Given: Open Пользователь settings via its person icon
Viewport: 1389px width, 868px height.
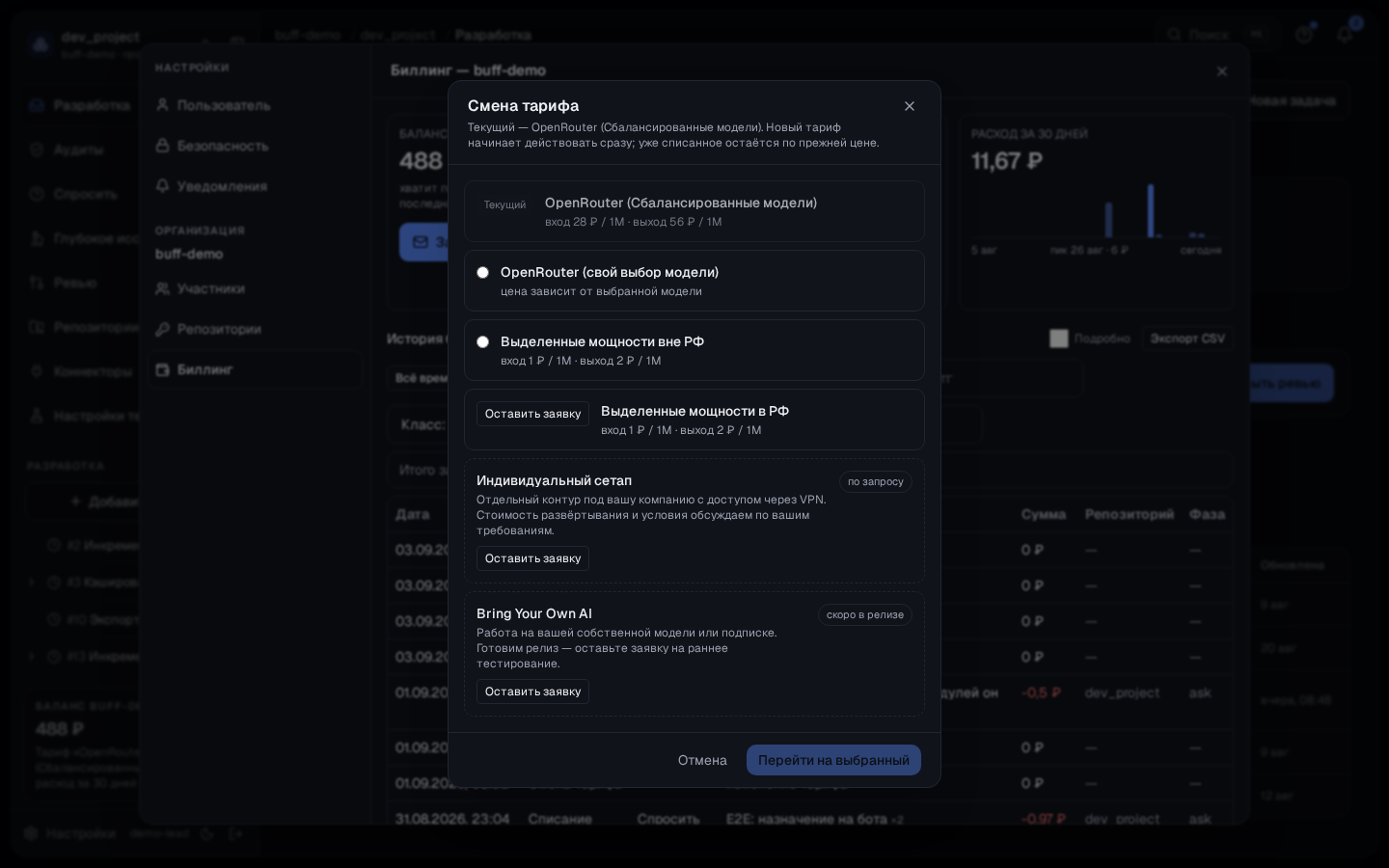Looking at the screenshot, I should pyautogui.click(x=163, y=105).
